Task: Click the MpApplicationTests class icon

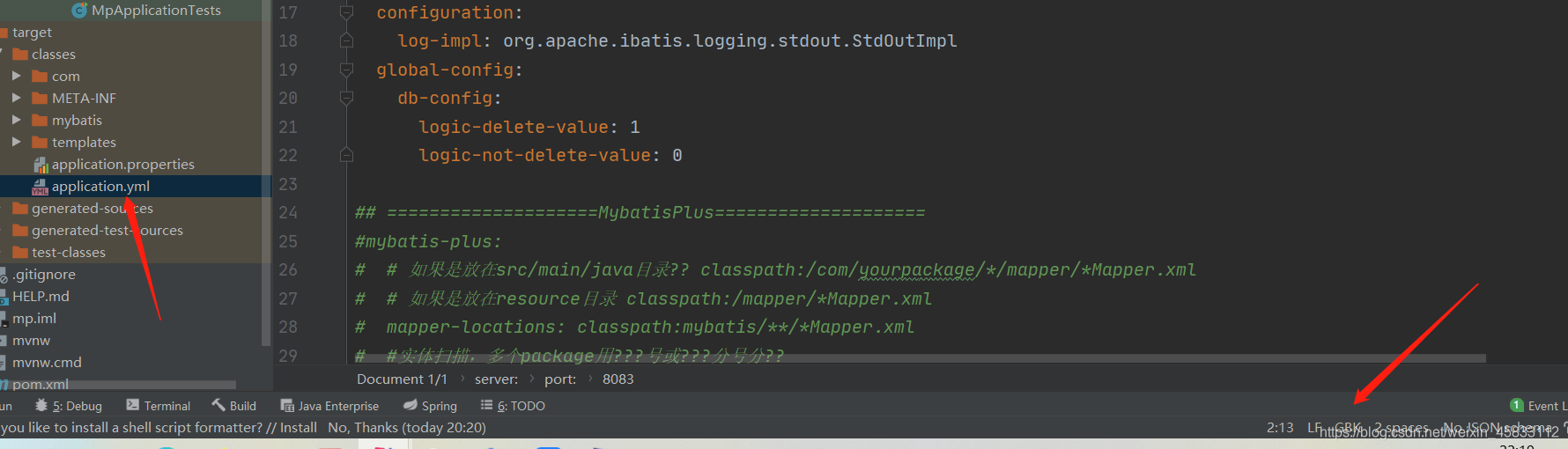Action: coord(79,11)
